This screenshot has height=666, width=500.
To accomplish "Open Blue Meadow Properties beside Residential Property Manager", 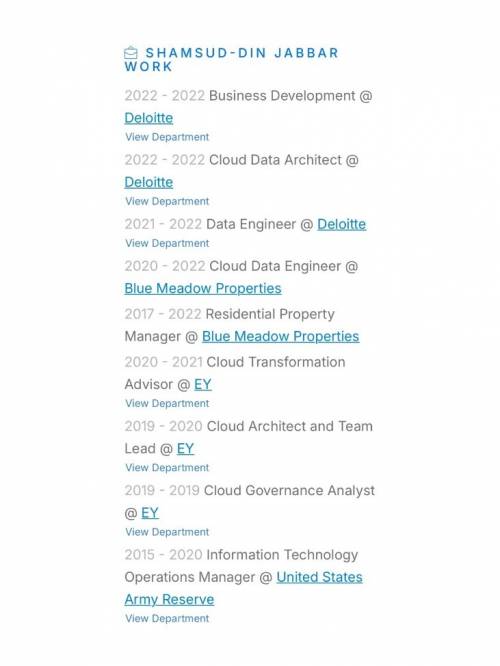I will tap(280, 337).
